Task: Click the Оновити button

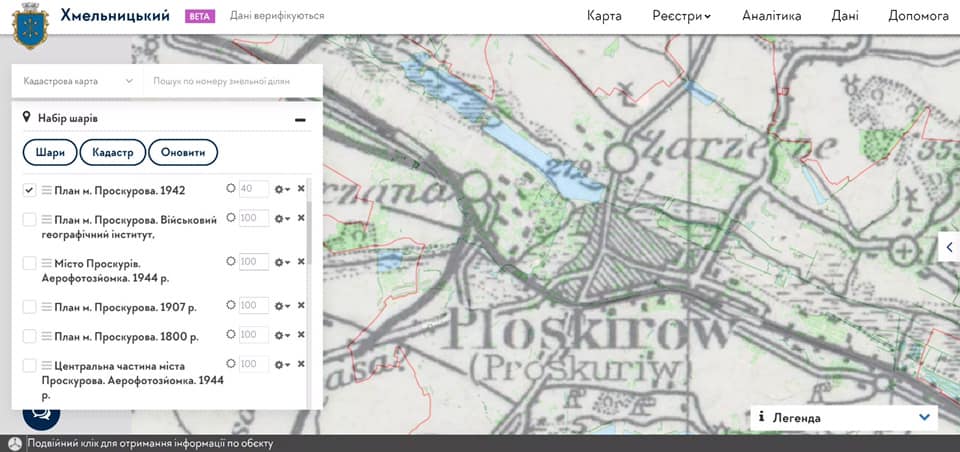Action: 183,152
